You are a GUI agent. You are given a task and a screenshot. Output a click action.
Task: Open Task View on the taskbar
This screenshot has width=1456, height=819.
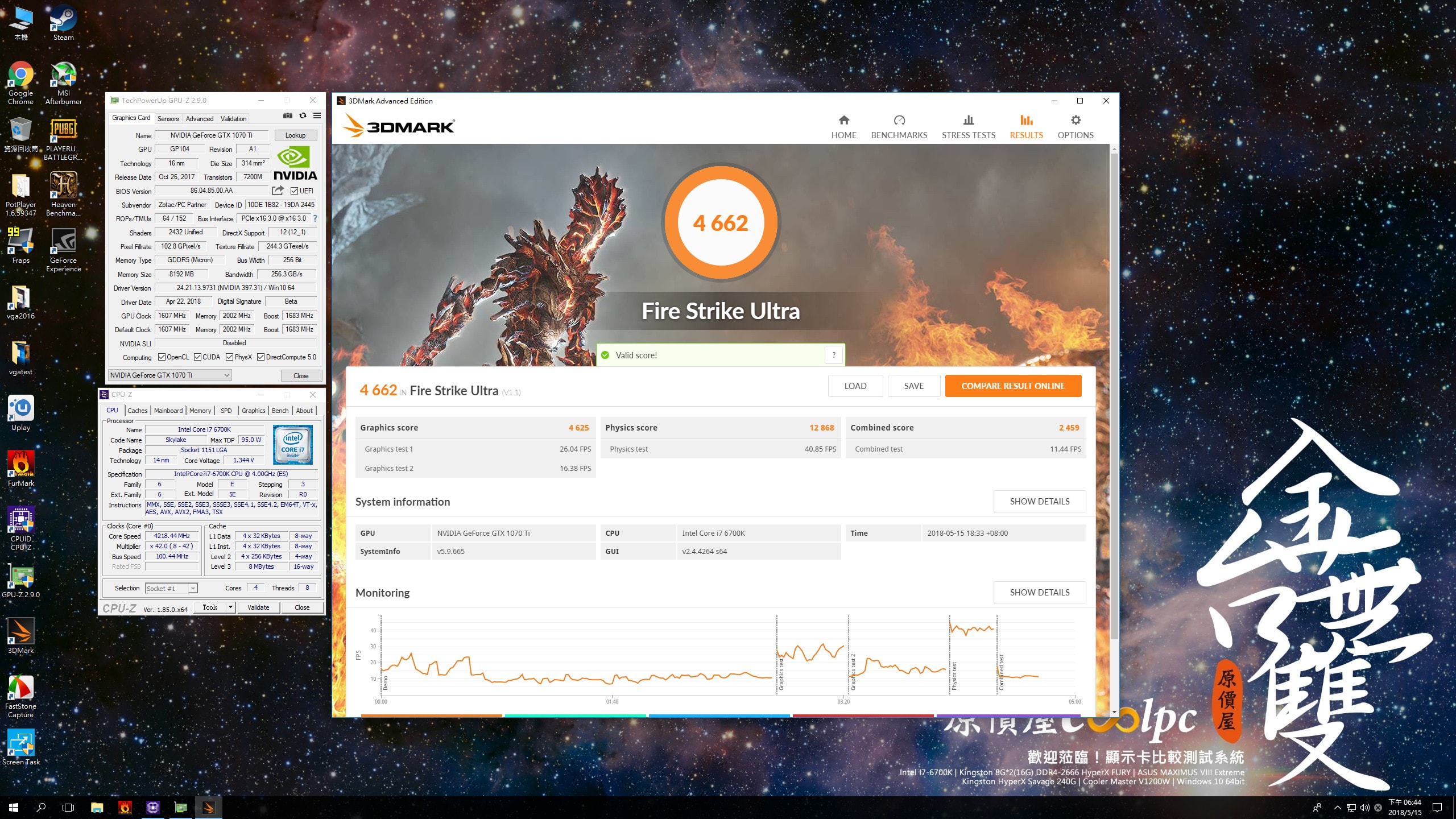click(68, 807)
